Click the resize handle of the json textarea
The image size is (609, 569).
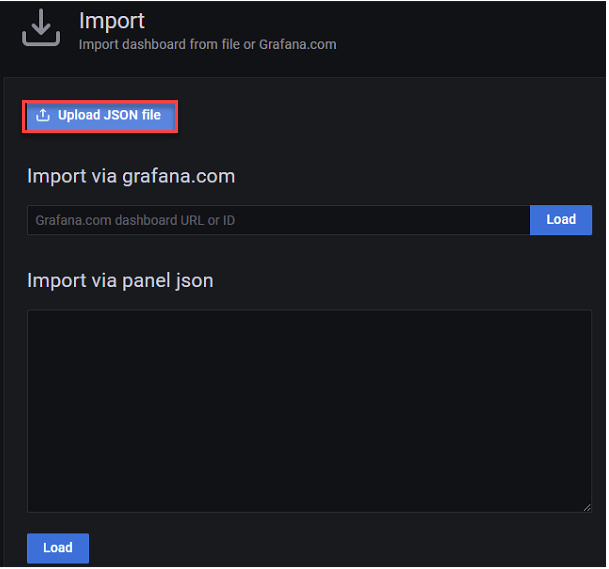click(585, 507)
